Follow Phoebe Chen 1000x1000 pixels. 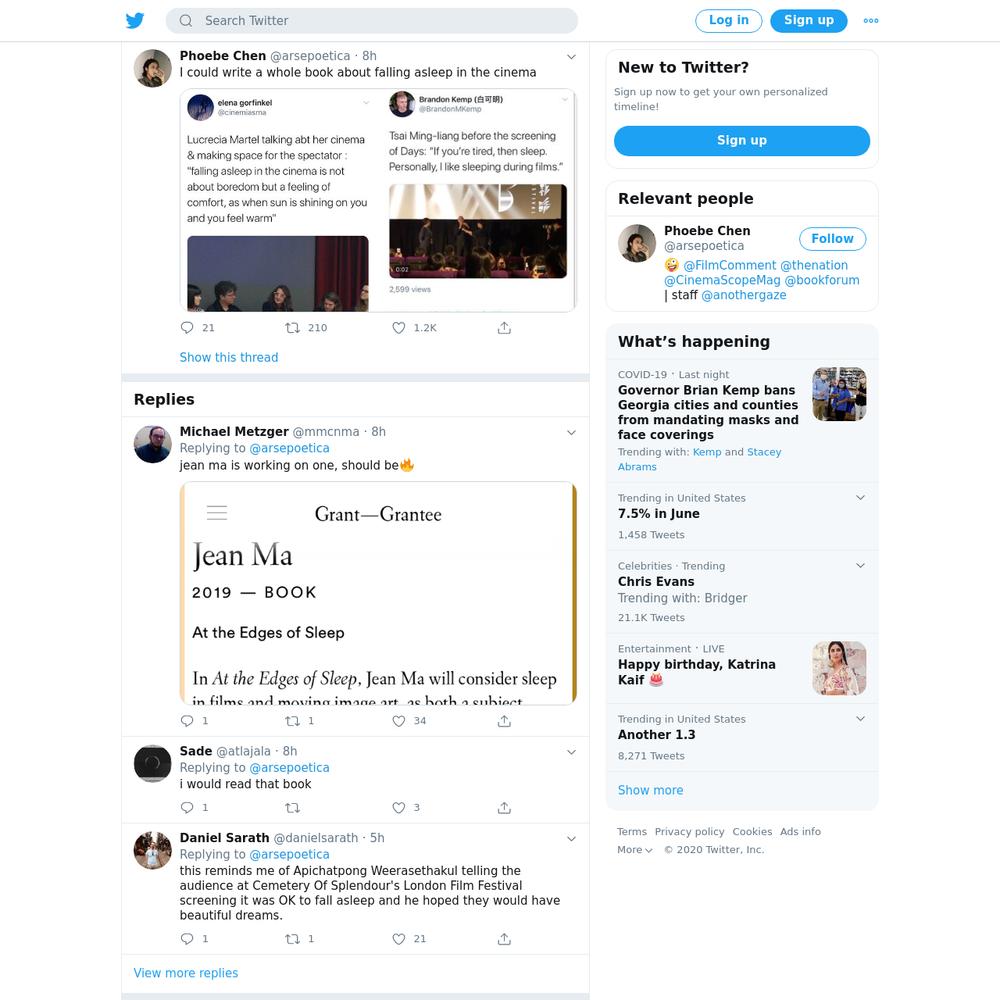click(832, 239)
